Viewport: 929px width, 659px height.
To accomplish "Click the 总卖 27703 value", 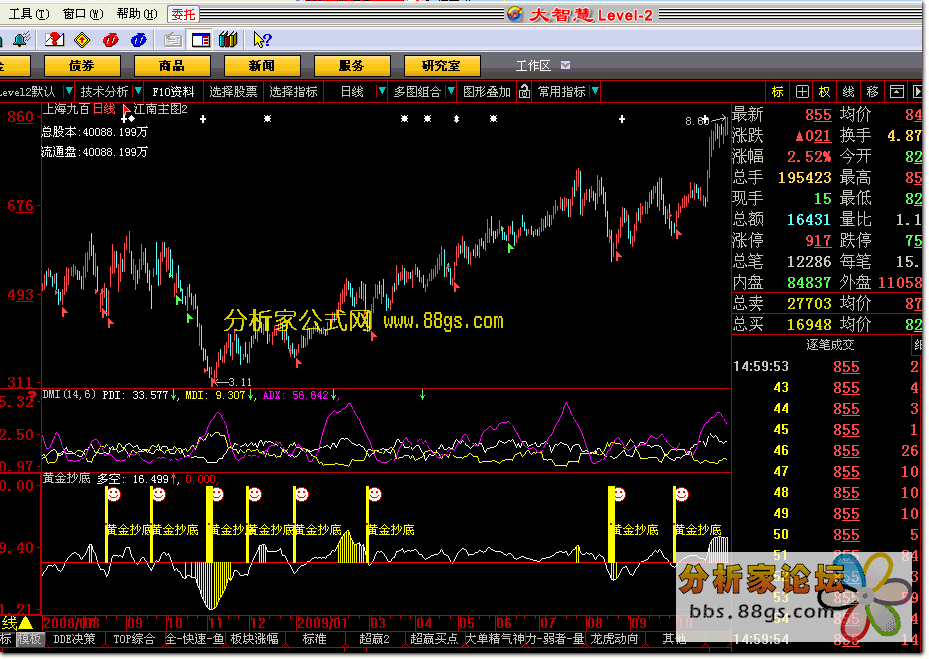I will [809, 303].
